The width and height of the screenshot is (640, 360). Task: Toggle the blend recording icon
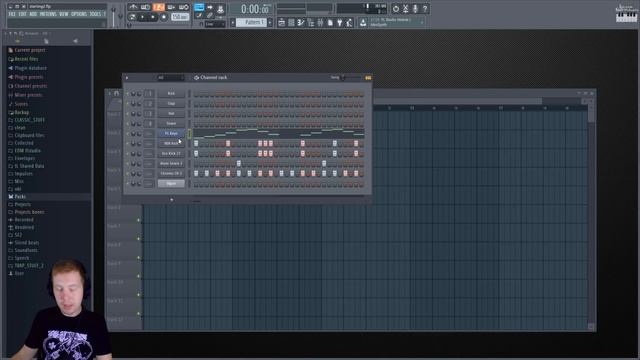click(171, 7)
